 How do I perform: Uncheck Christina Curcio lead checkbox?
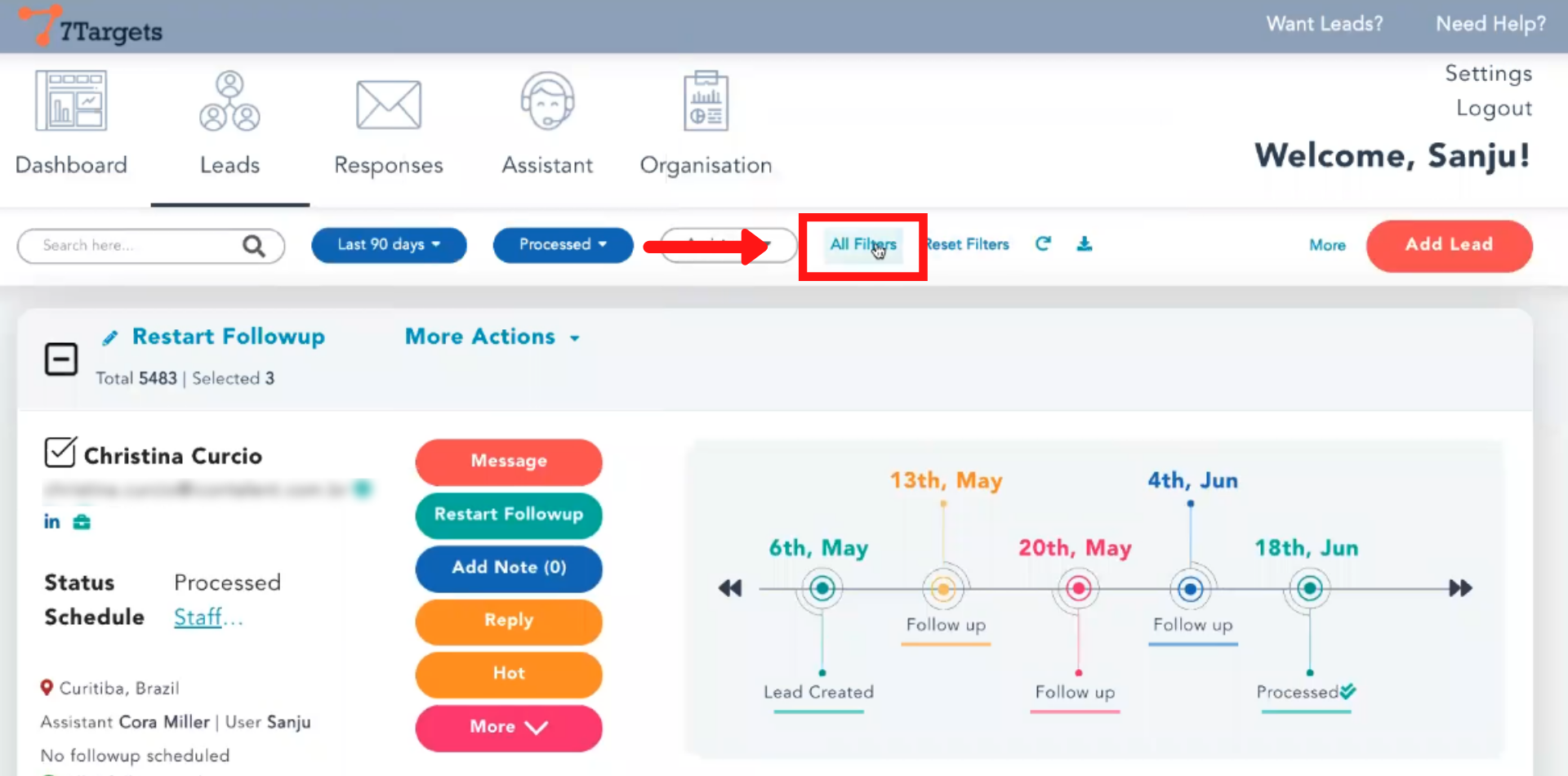pos(60,453)
